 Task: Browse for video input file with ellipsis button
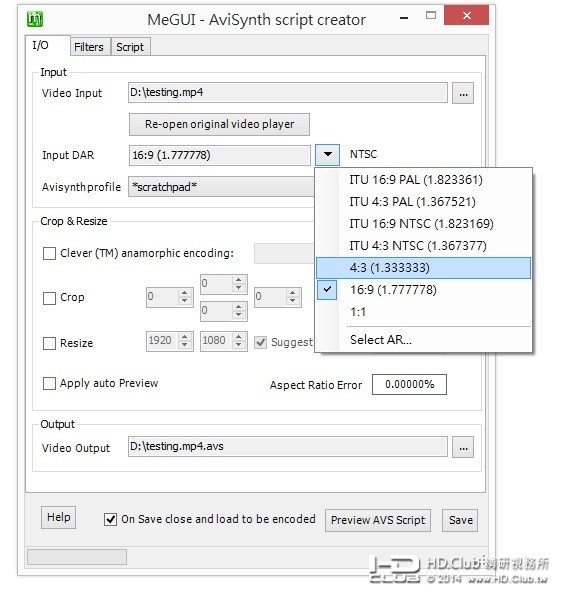463,93
